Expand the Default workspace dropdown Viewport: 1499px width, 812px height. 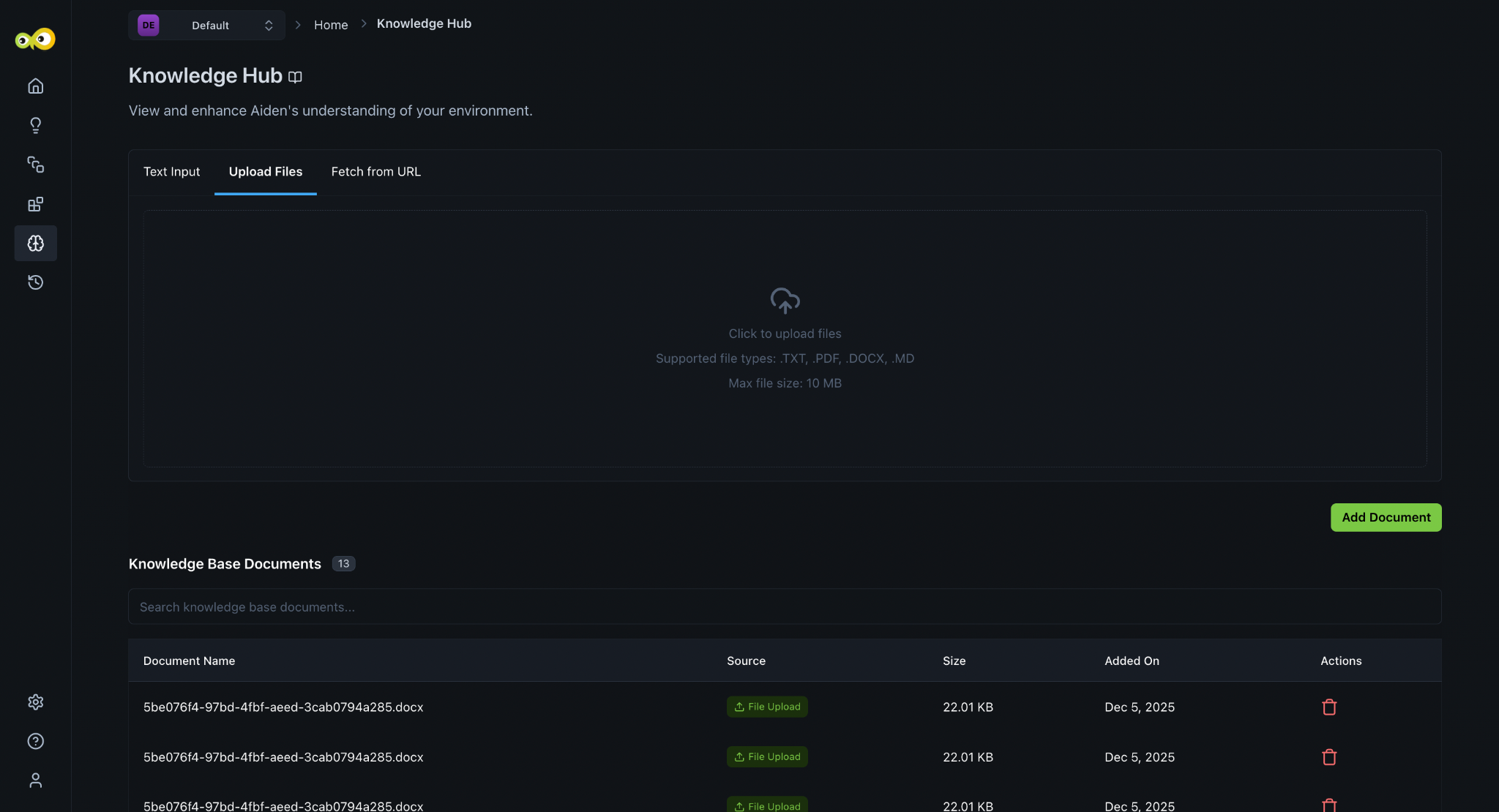(206, 26)
